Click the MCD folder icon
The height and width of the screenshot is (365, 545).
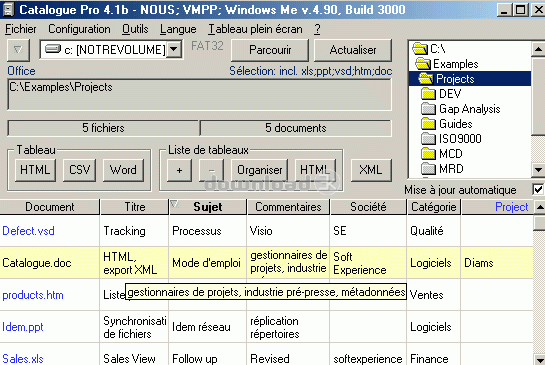[x=428, y=154]
